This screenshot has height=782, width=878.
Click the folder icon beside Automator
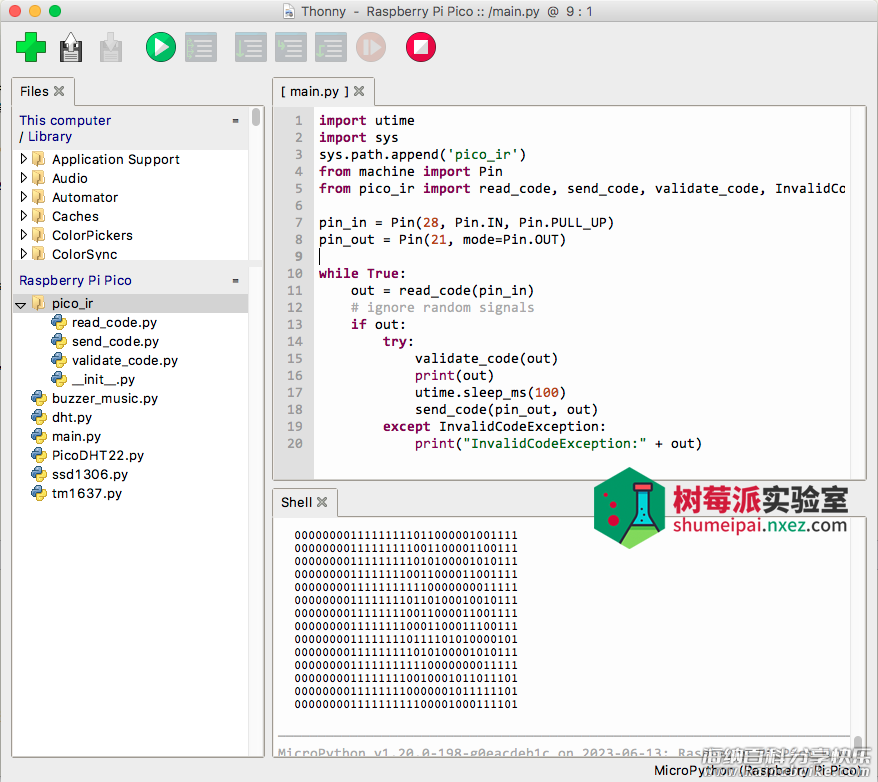click(39, 197)
